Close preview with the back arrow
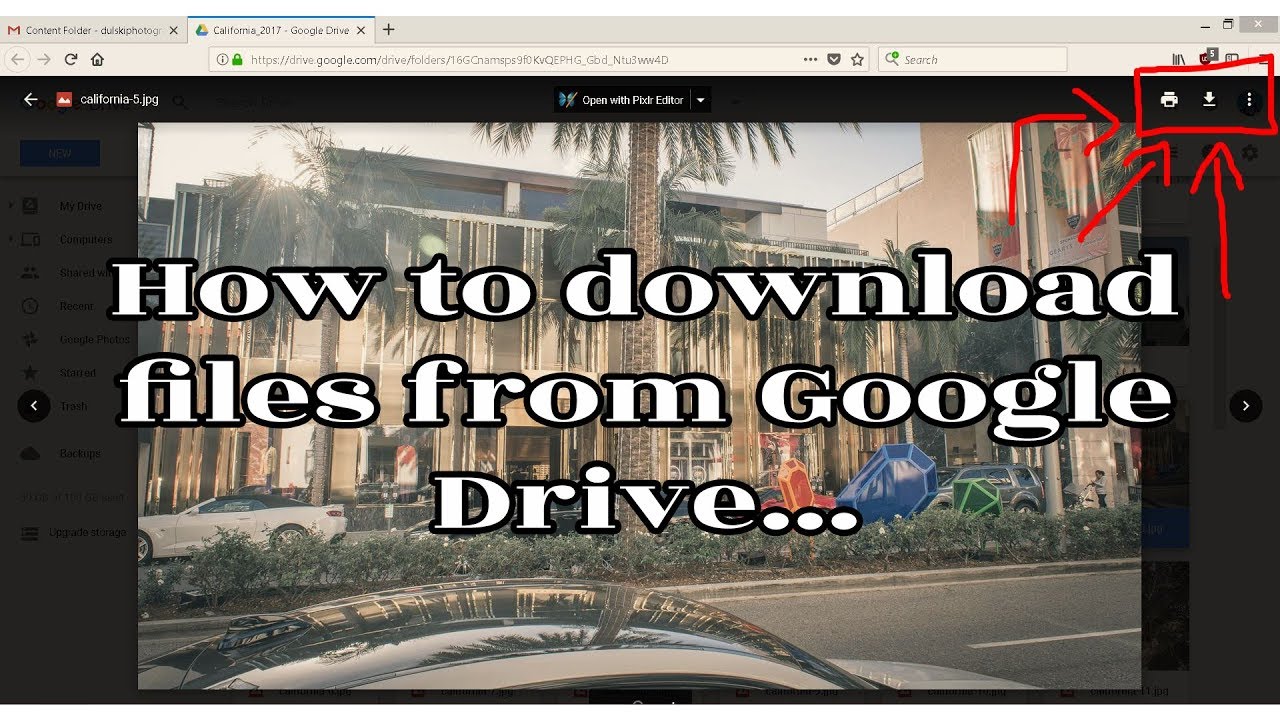The image size is (1280, 720). pyautogui.click(x=31, y=99)
